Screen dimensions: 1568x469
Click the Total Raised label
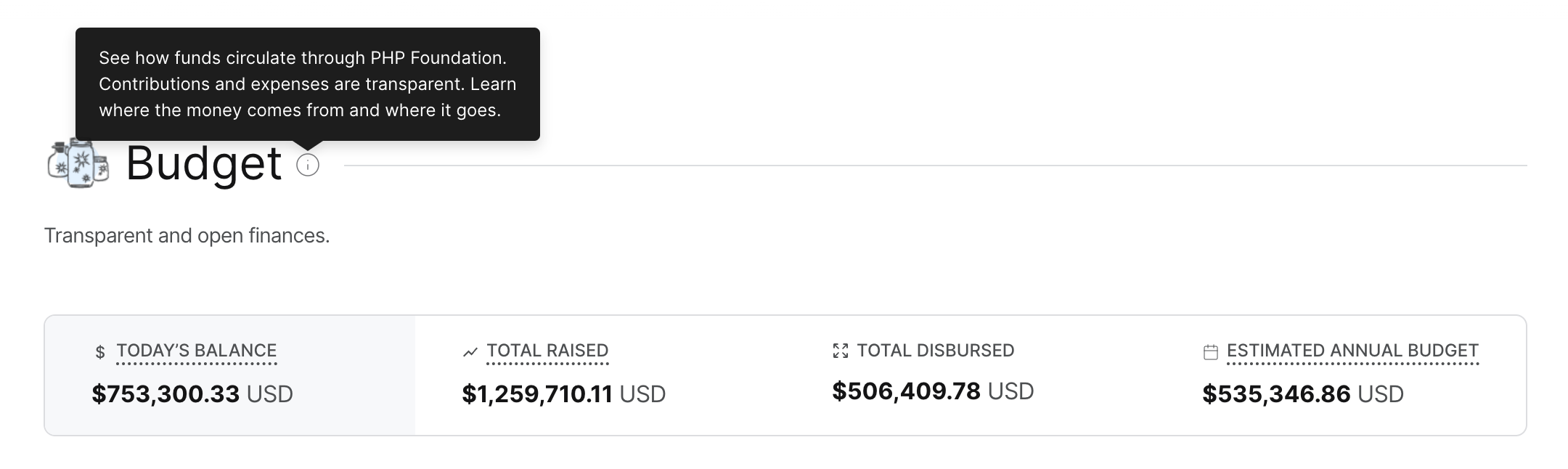click(547, 351)
